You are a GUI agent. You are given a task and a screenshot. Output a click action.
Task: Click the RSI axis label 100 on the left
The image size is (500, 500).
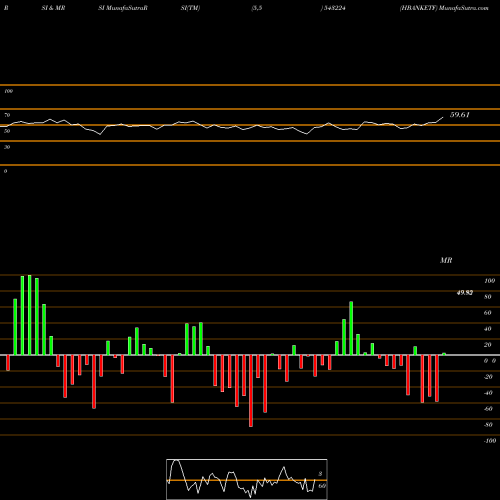pos(8,91)
